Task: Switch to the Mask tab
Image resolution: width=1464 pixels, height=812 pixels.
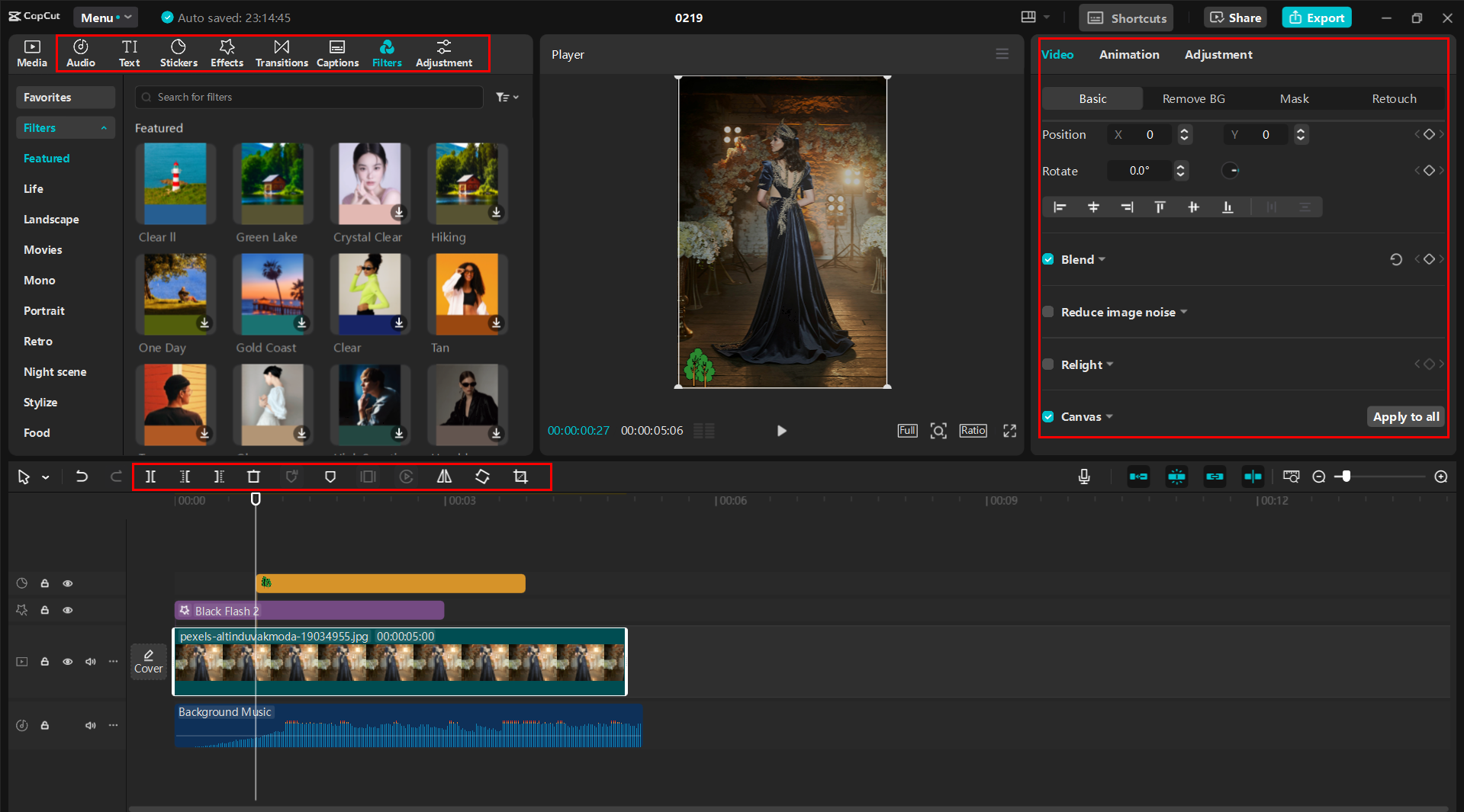Action: point(1294,98)
